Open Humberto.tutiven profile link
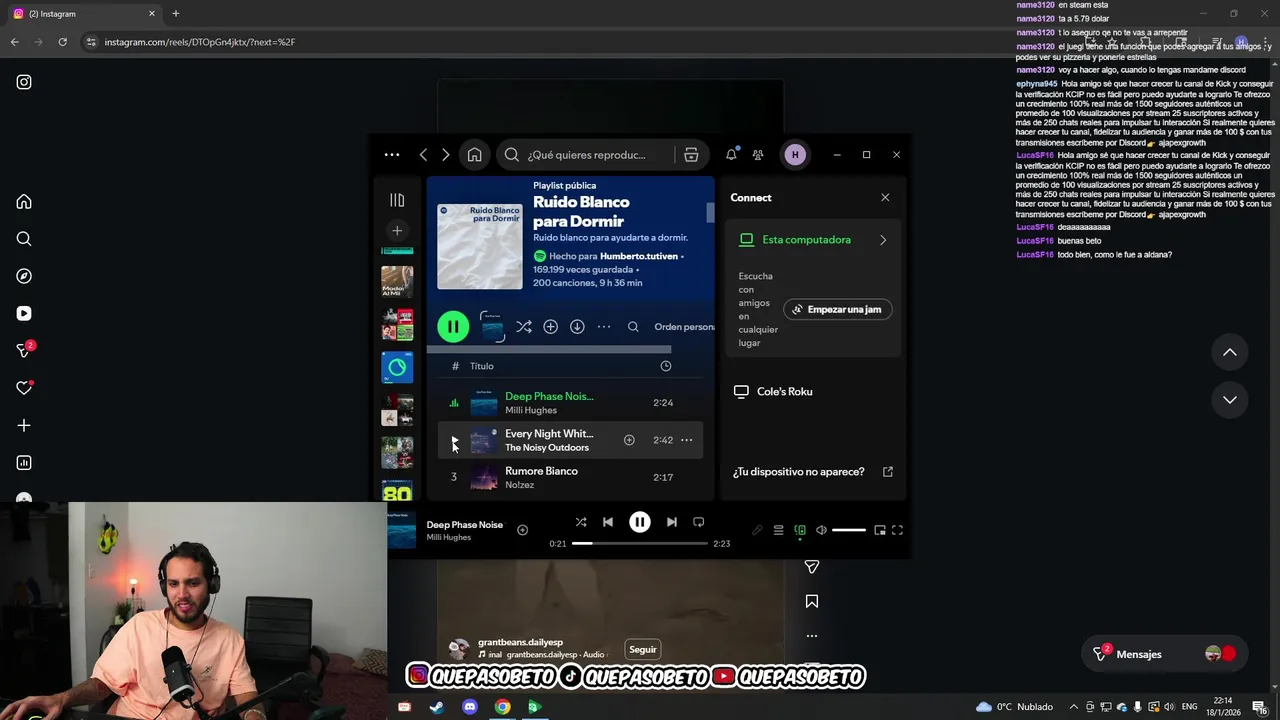 [640, 256]
